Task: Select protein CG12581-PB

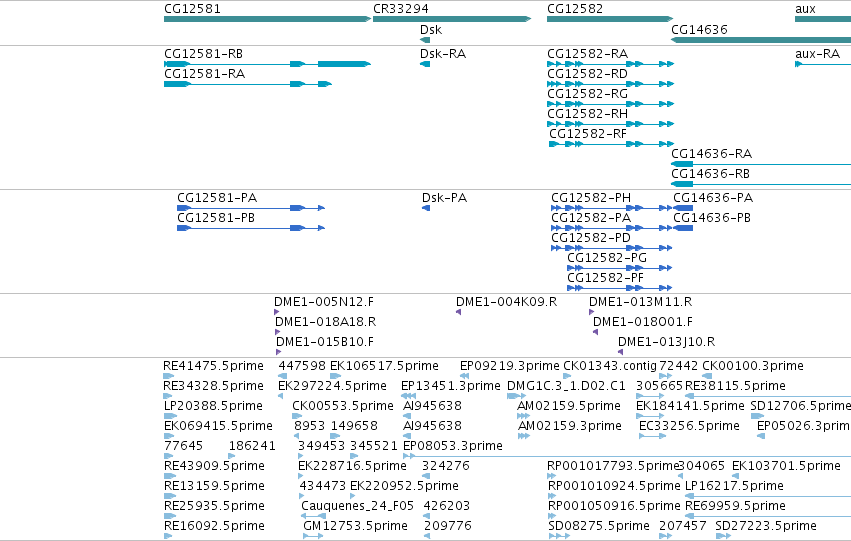Action: pos(251,228)
